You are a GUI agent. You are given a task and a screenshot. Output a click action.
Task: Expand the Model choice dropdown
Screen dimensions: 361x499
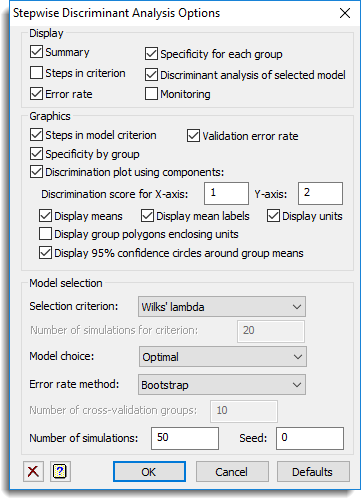[223, 357]
